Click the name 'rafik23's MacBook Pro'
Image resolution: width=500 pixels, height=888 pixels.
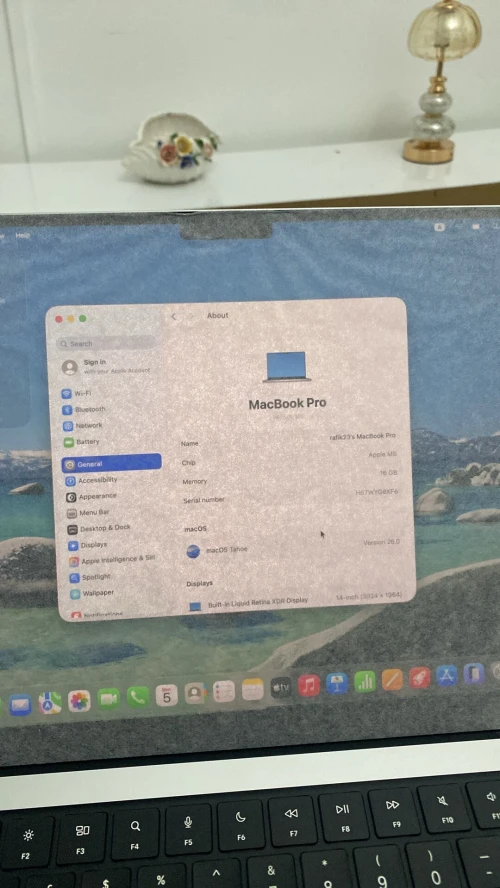point(362,436)
